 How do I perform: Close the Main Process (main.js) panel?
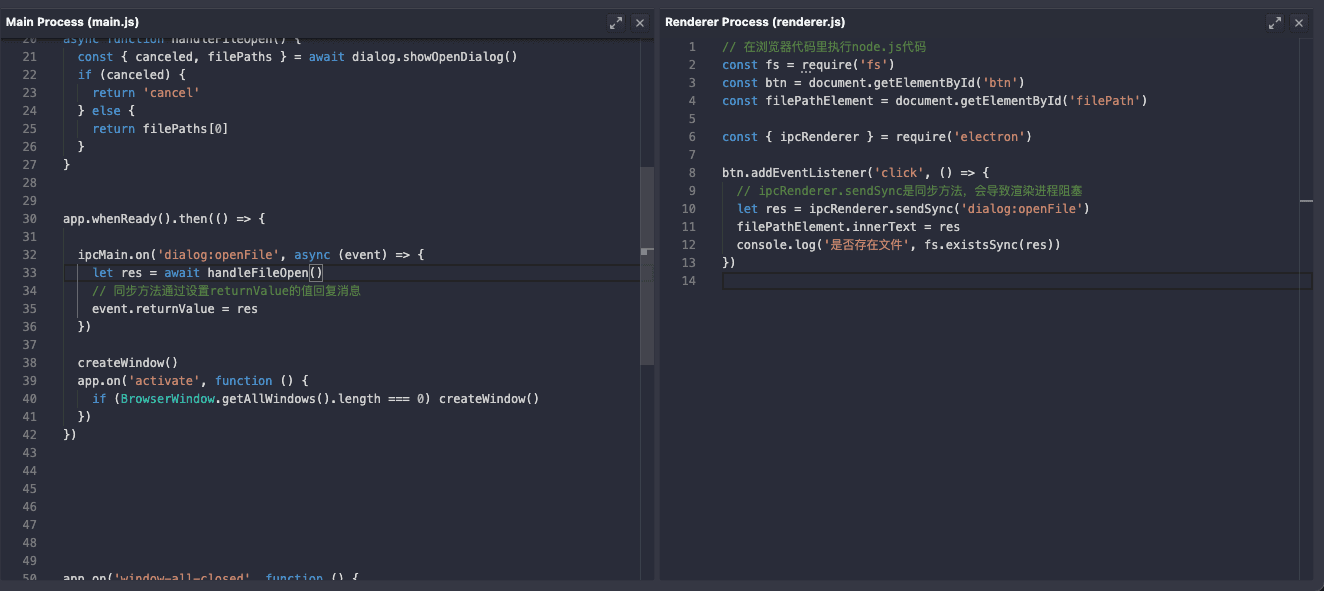click(x=640, y=22)
